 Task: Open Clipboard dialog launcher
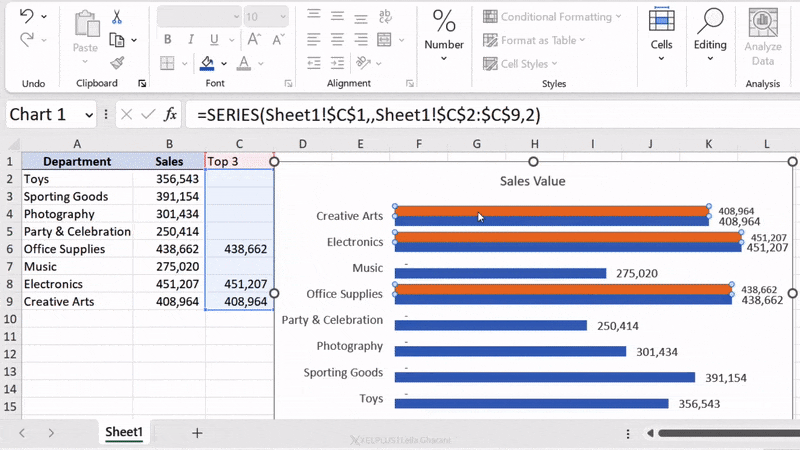142,84
